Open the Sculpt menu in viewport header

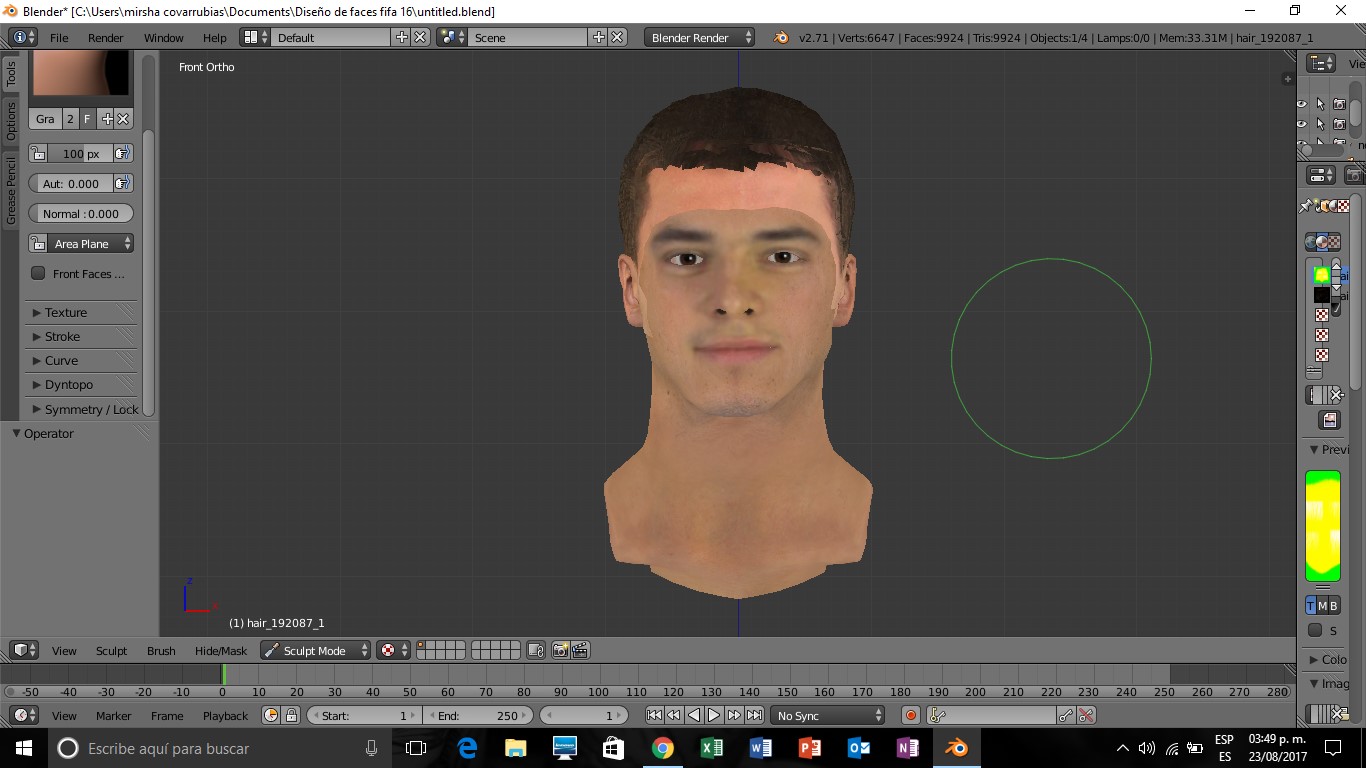click(111, 650)
